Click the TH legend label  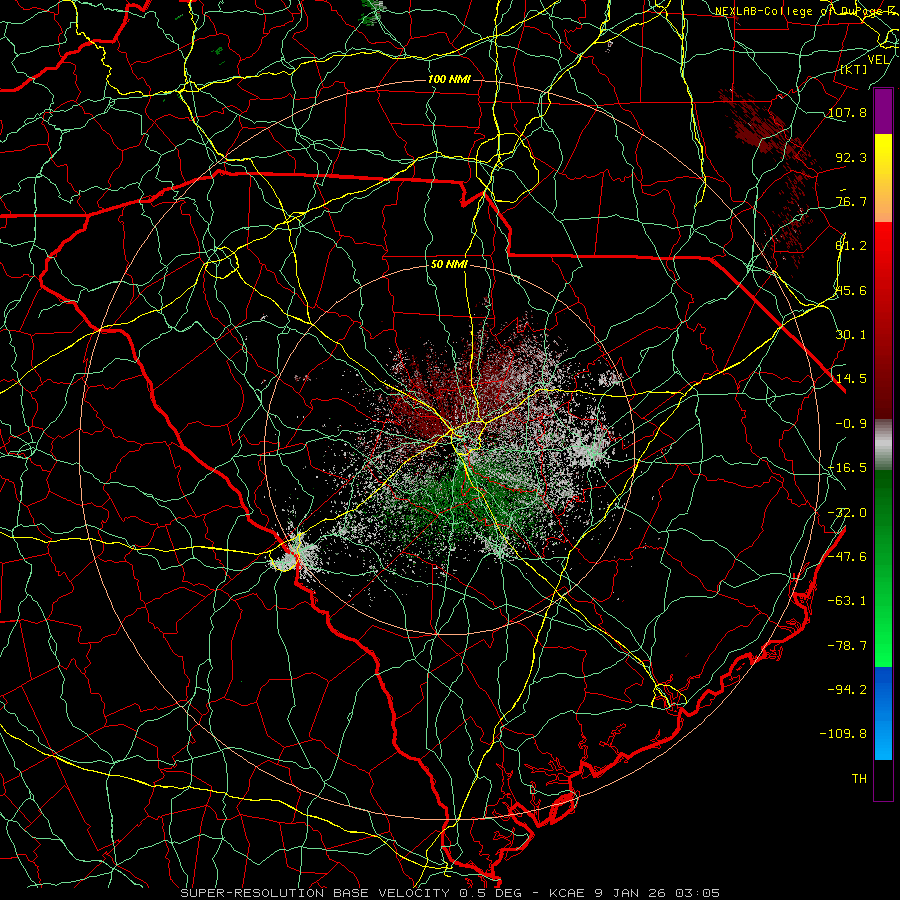859,779
